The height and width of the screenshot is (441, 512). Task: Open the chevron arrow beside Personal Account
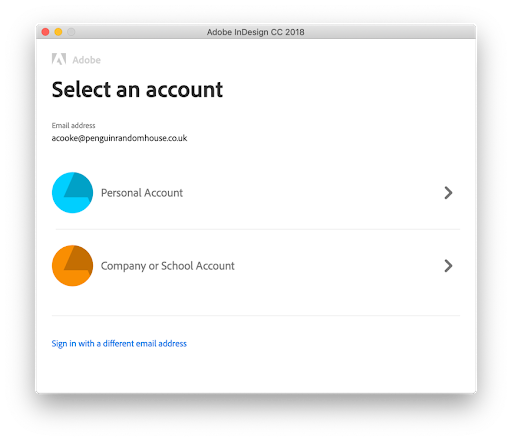pos(448,193)
